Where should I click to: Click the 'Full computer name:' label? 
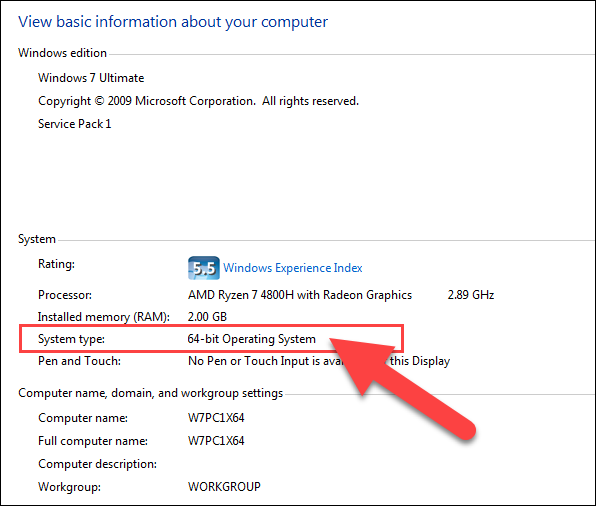(x=93, y=441)
